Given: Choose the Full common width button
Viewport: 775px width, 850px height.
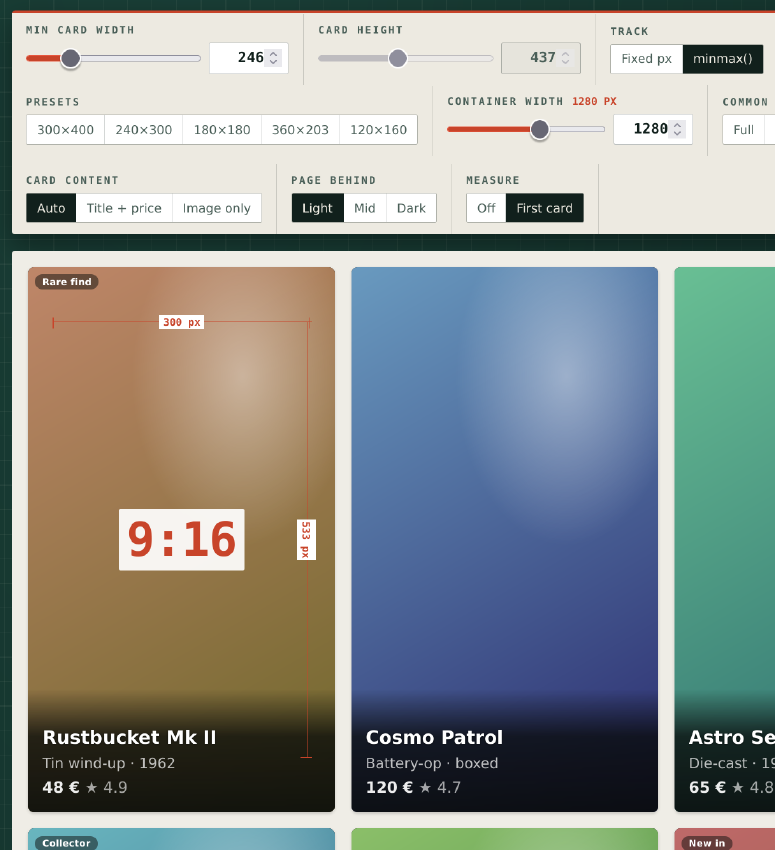Looking at the screenshot, I should tap(744, 130).
